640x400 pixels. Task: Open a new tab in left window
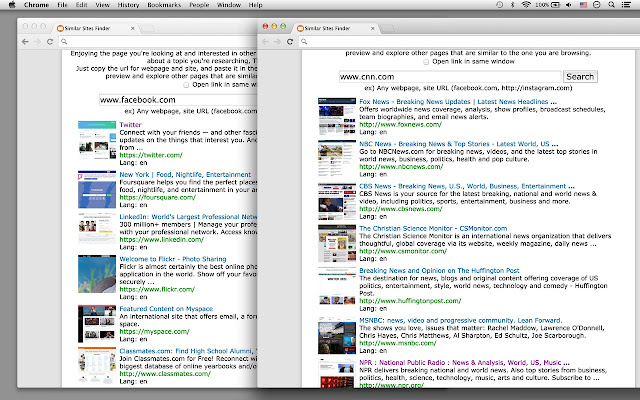click(147, 29)
